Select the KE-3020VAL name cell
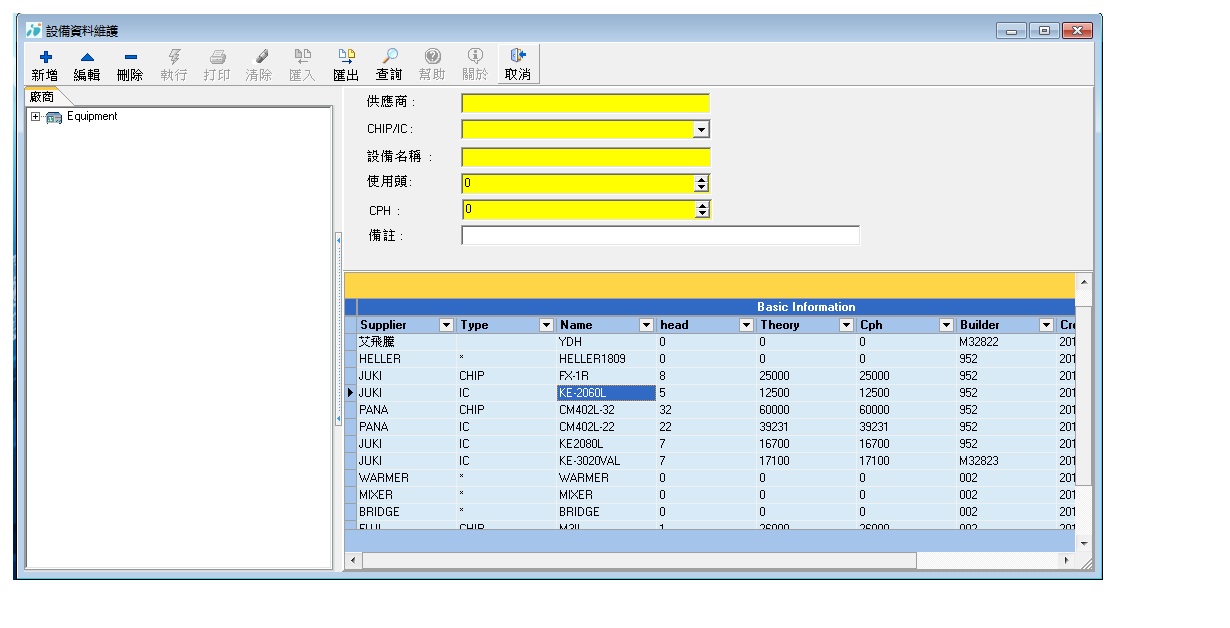 606,461
